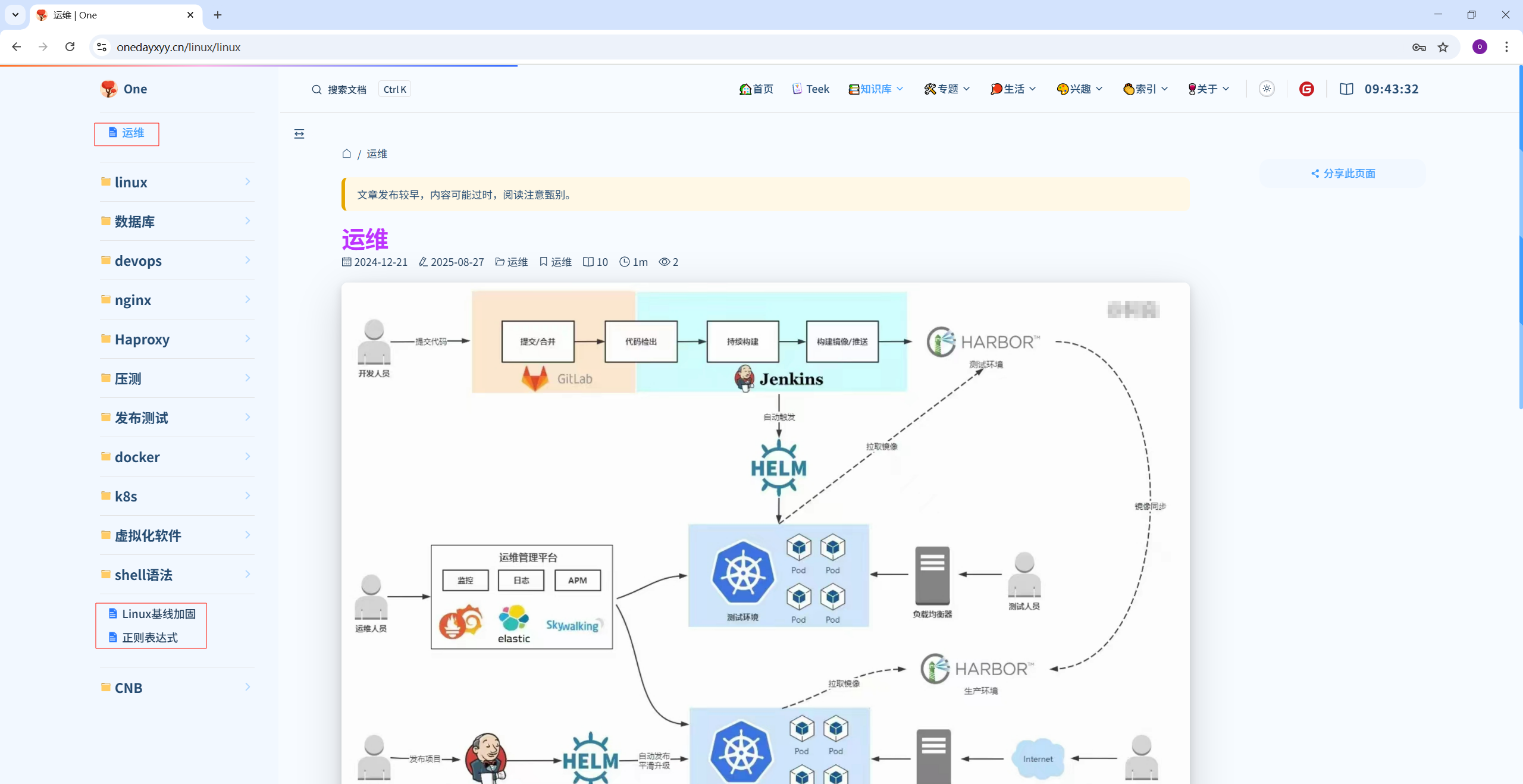This screenshot has width=1523, height=784.
Task: Expand the 兴趣 dropdown menu
Action: tap(1080, 89)
